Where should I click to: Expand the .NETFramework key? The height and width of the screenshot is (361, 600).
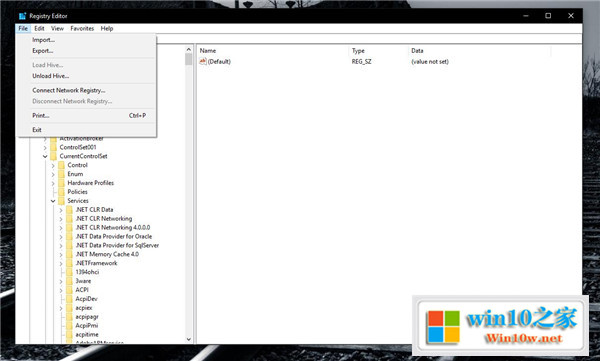61,263
